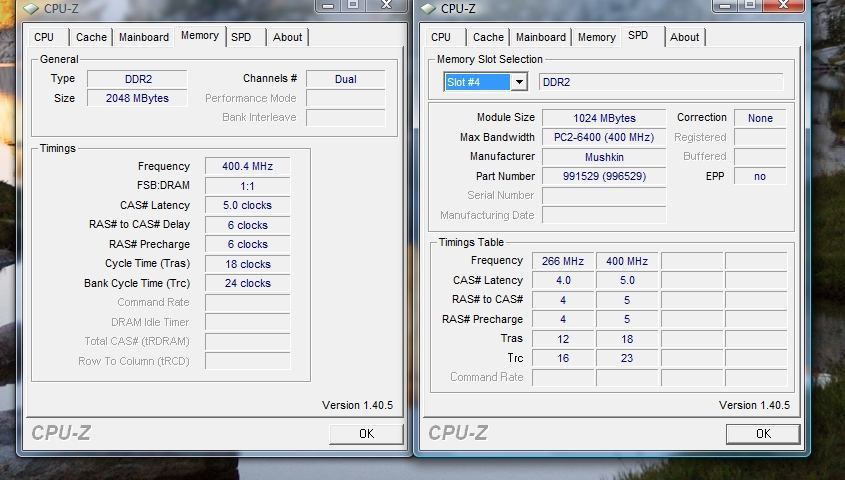This screenshot has height=480, width=845.
Task: Click Version 1.40.5 text in left window
Action: 357,405
